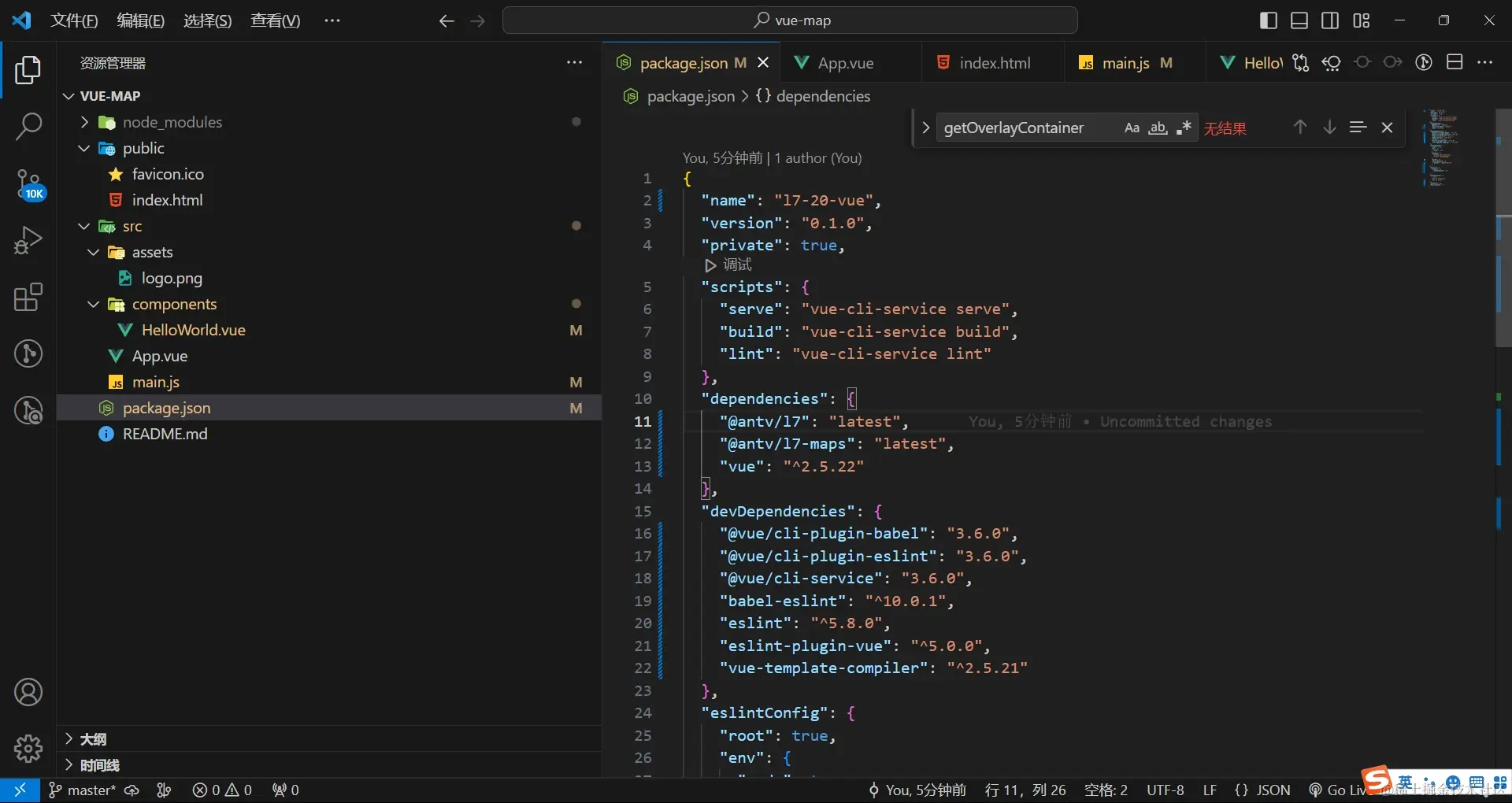The height and width of the screenshot is (803, 1512).
Task: Close the find widget
Action: click(1387, 128)
